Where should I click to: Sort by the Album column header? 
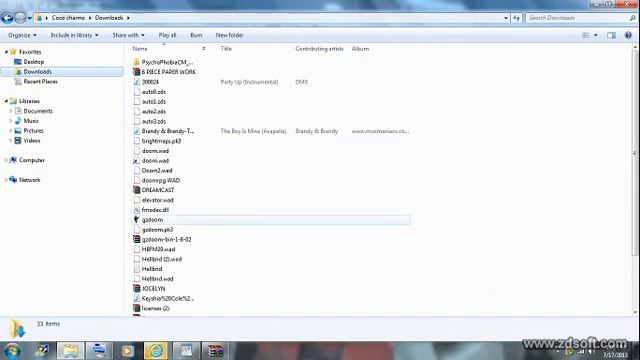click(x=360, y=49)
